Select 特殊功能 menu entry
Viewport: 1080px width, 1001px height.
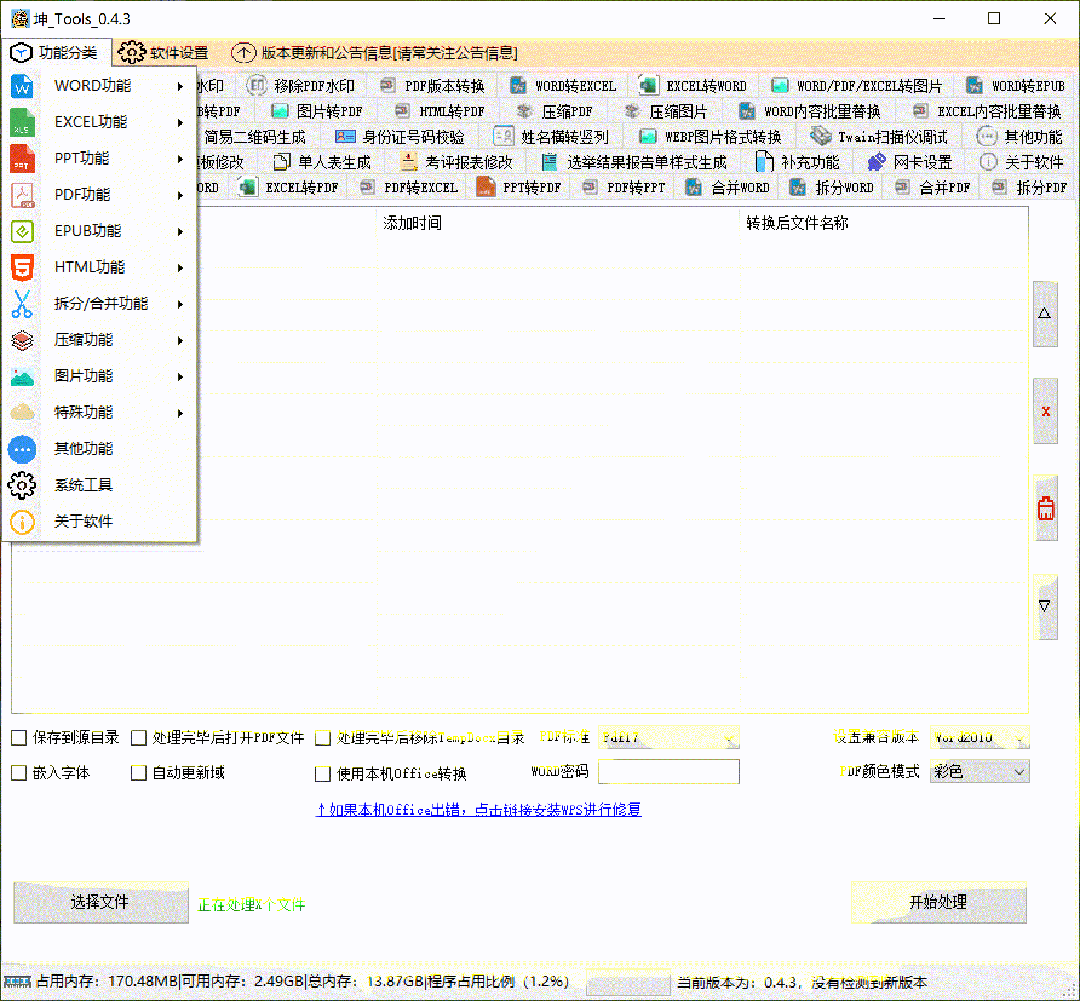pyautogui.click(x=100, y=413)
